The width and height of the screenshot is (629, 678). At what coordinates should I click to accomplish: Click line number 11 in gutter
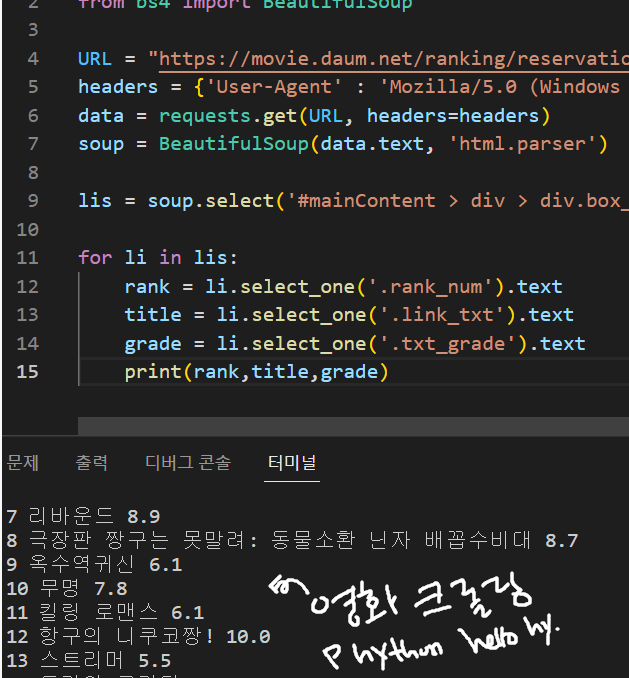click(x=27, y=258)
